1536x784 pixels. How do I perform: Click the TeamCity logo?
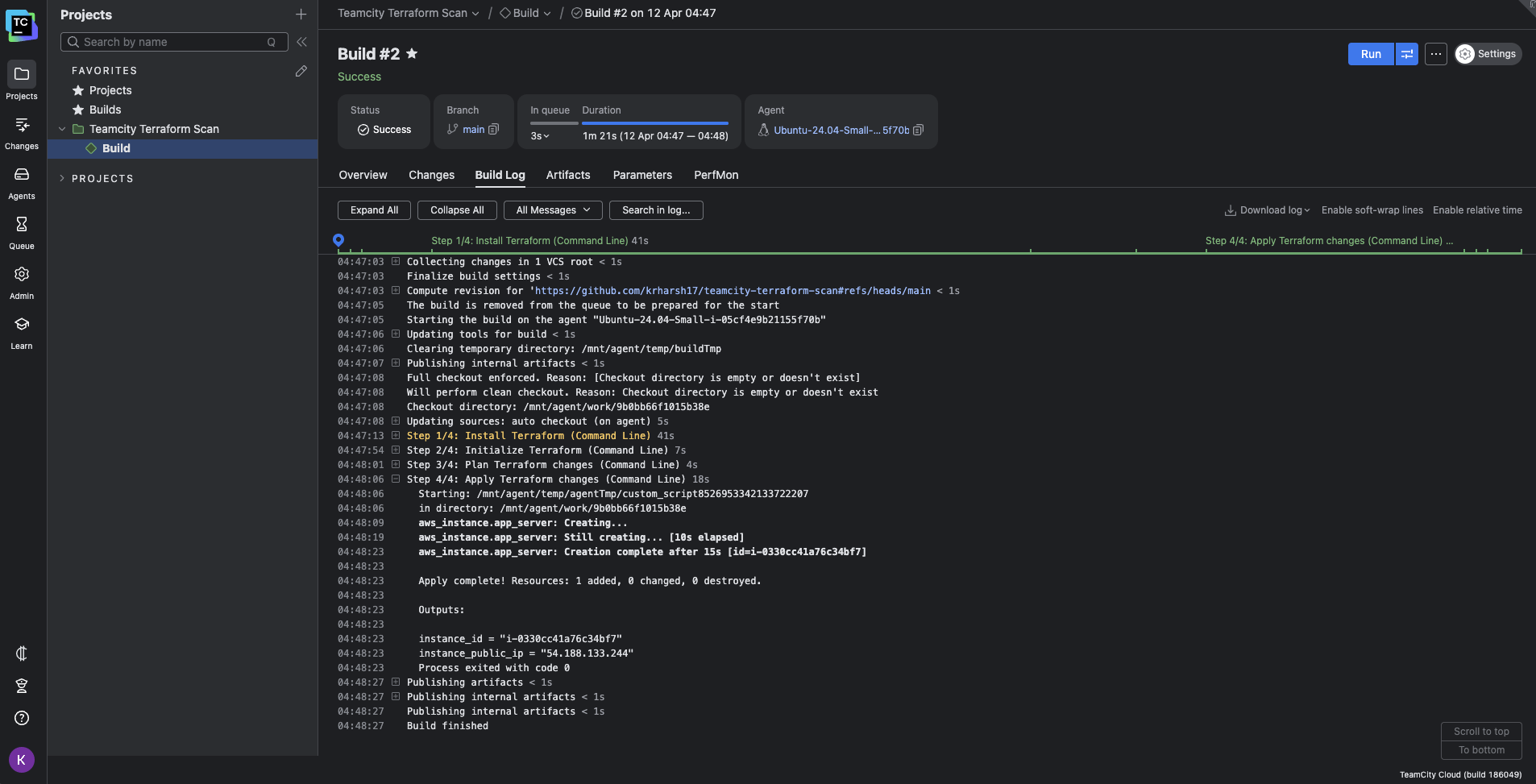point(21,24)
